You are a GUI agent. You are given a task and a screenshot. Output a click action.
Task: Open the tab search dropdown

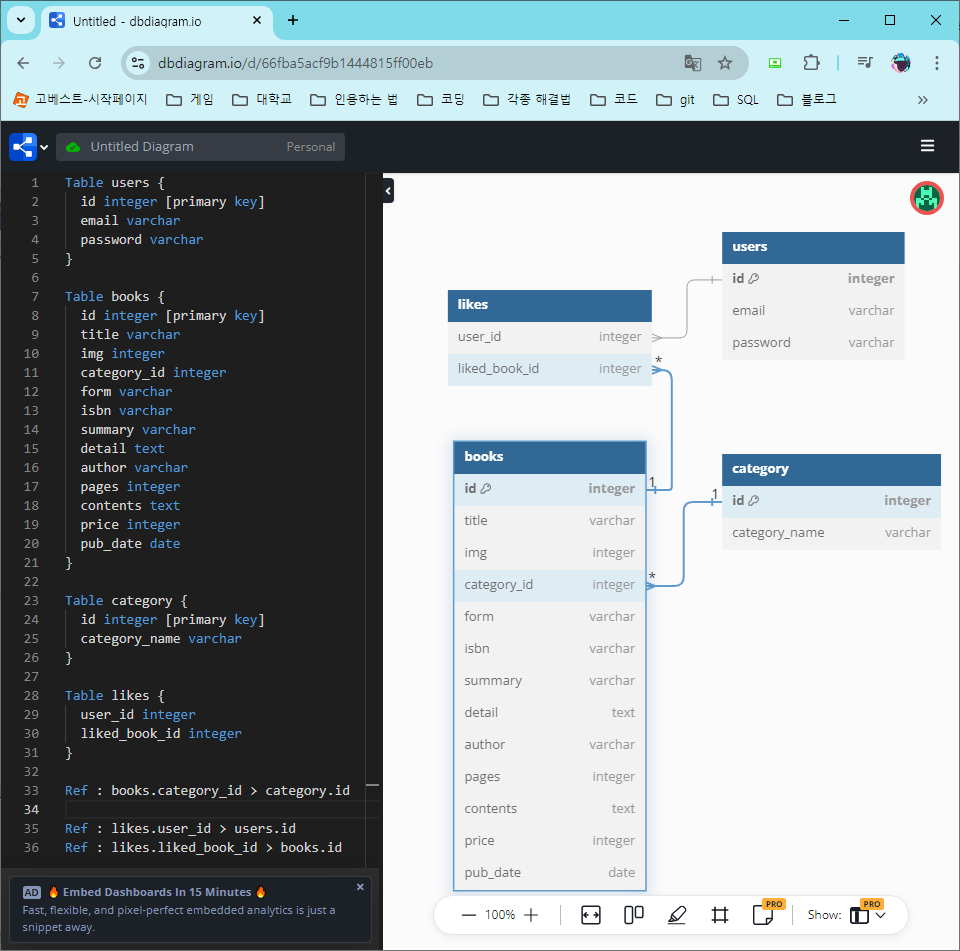(x=21, y=20)
